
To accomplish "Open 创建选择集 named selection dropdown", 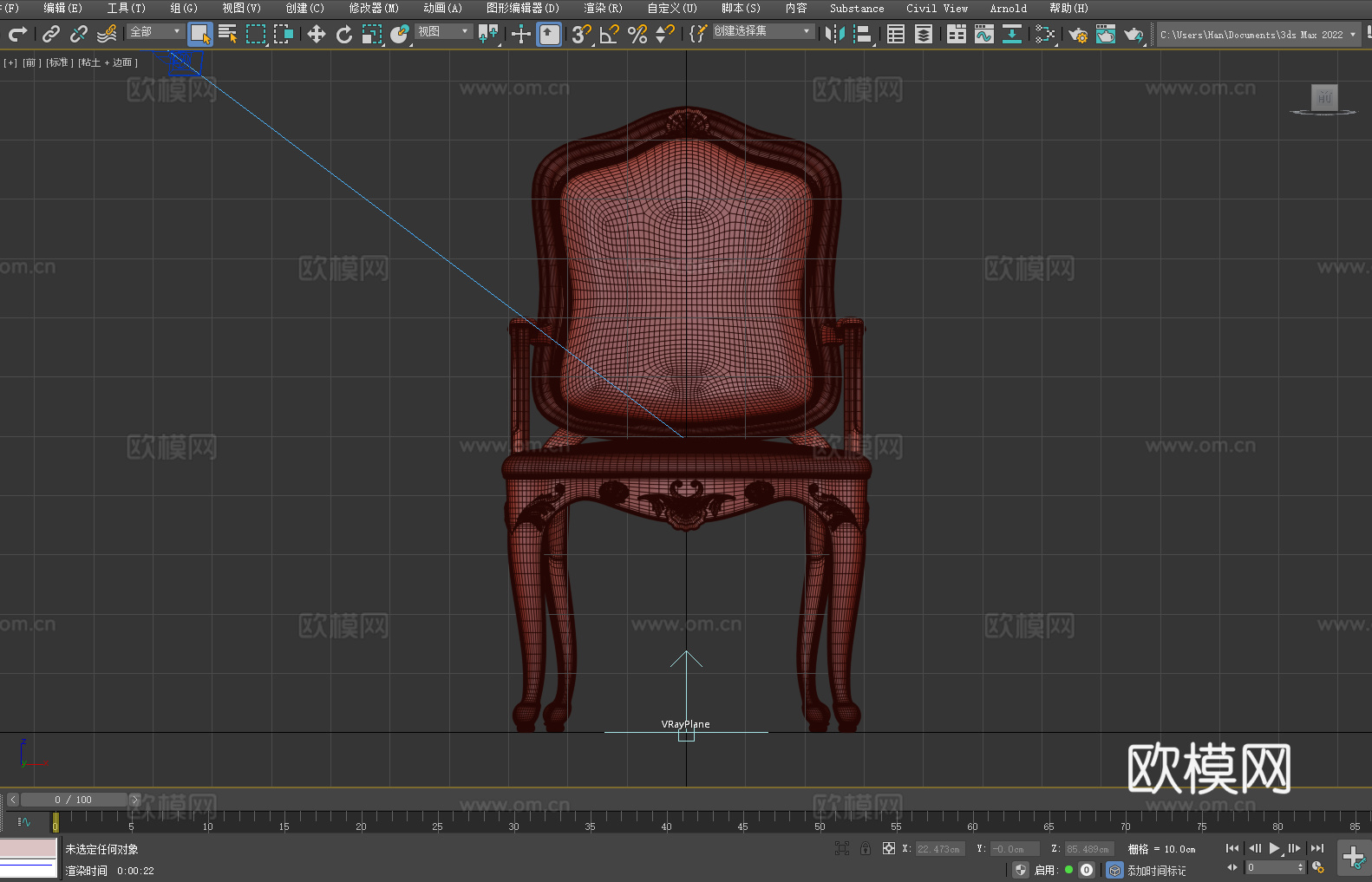I will 762,31.
